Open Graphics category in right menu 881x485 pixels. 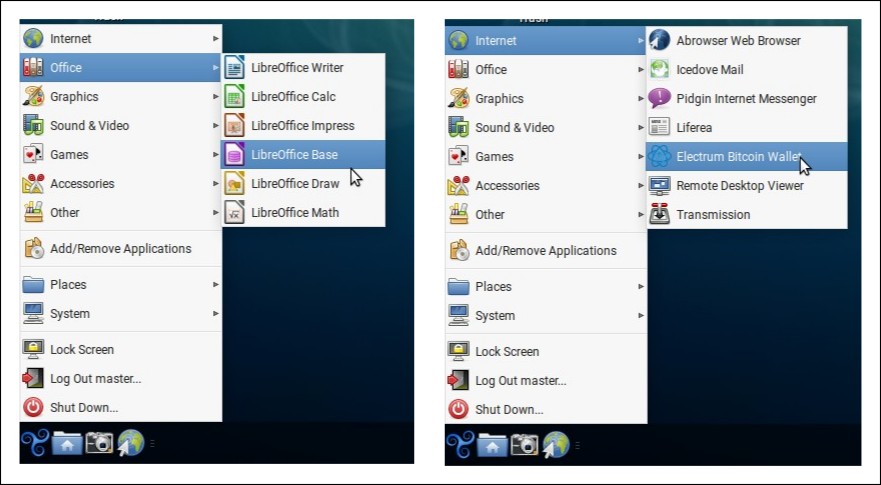tap(546, 98)
